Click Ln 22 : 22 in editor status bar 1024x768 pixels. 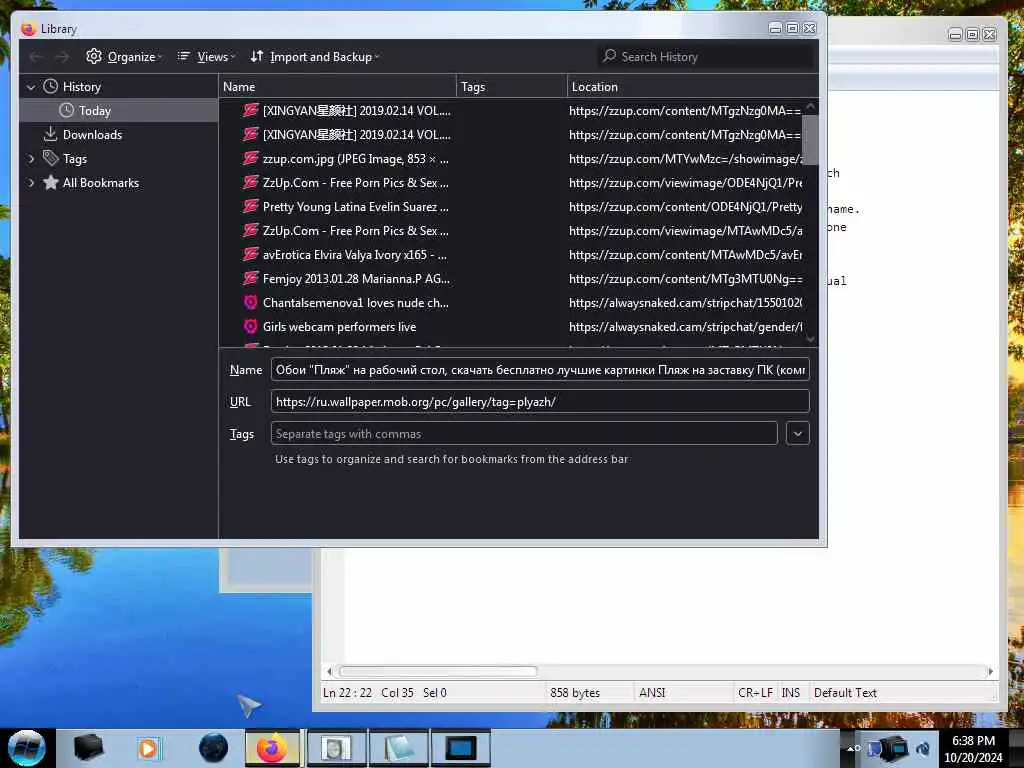click(347, 693)
